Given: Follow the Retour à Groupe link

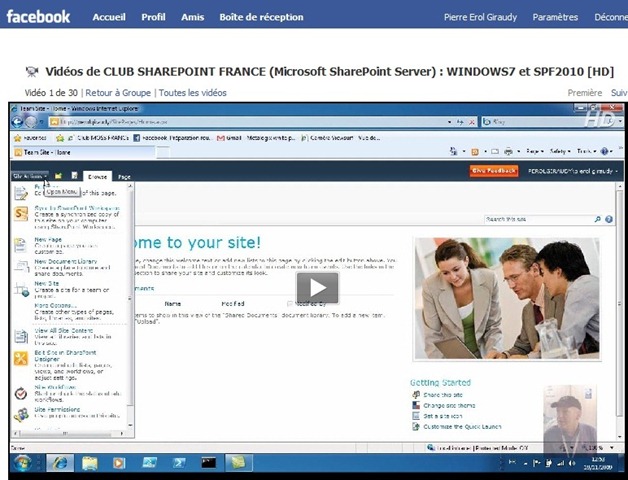Looking at the screenshot, I should pos(118,93).
